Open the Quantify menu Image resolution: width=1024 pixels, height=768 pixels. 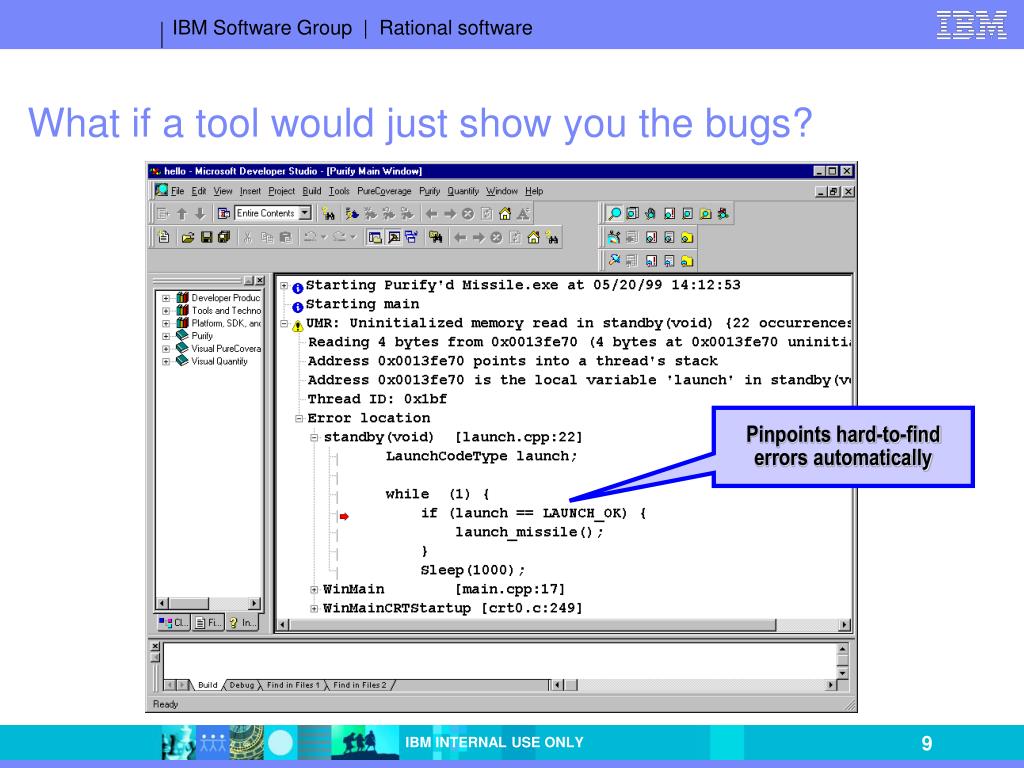(x=463, y=191)
